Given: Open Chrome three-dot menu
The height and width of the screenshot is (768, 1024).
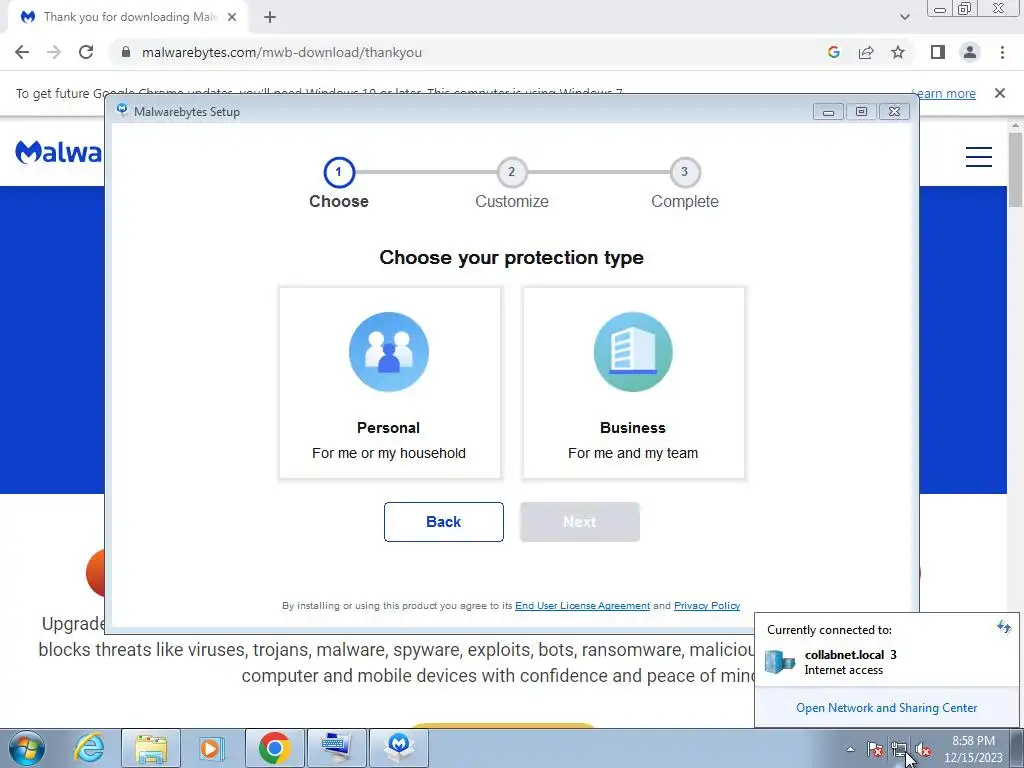Looking at the screenshot, I should [1002, 52].
